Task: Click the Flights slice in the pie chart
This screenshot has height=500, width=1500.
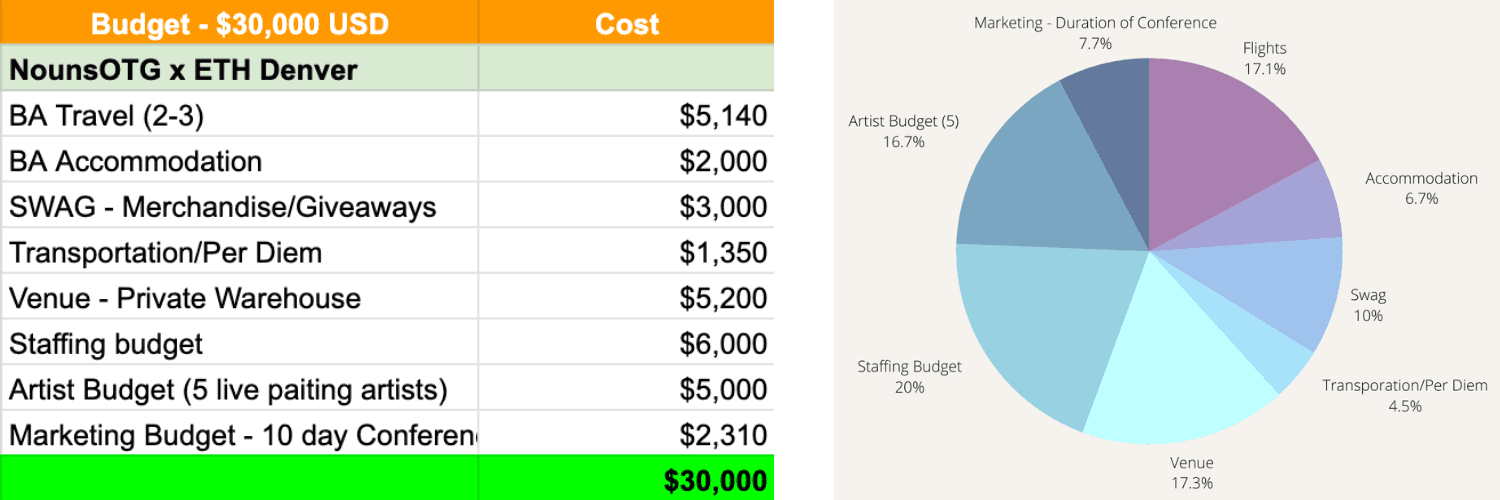Action: pyautogui.click(x=1215, y=140)
